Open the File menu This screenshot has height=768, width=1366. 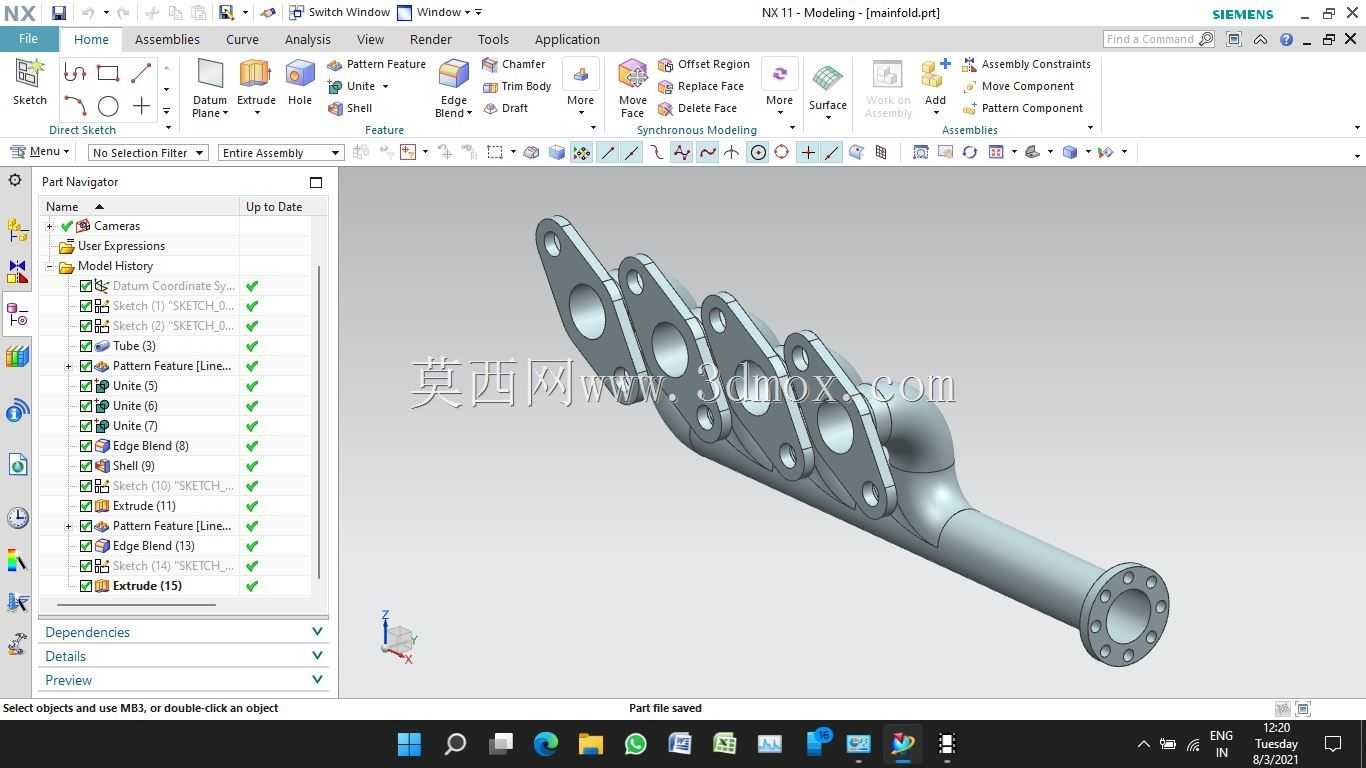point(28,39)
